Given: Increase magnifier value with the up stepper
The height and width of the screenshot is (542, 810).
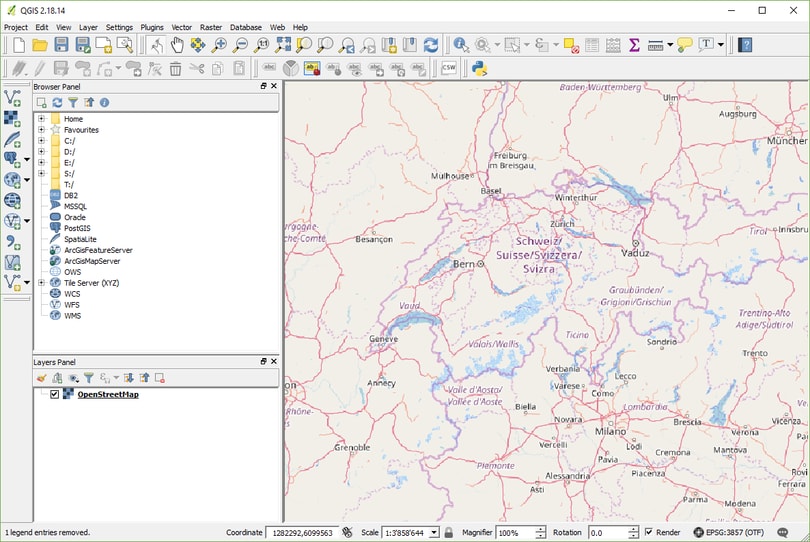Looking at the screenshot, I should coord(540,530).
